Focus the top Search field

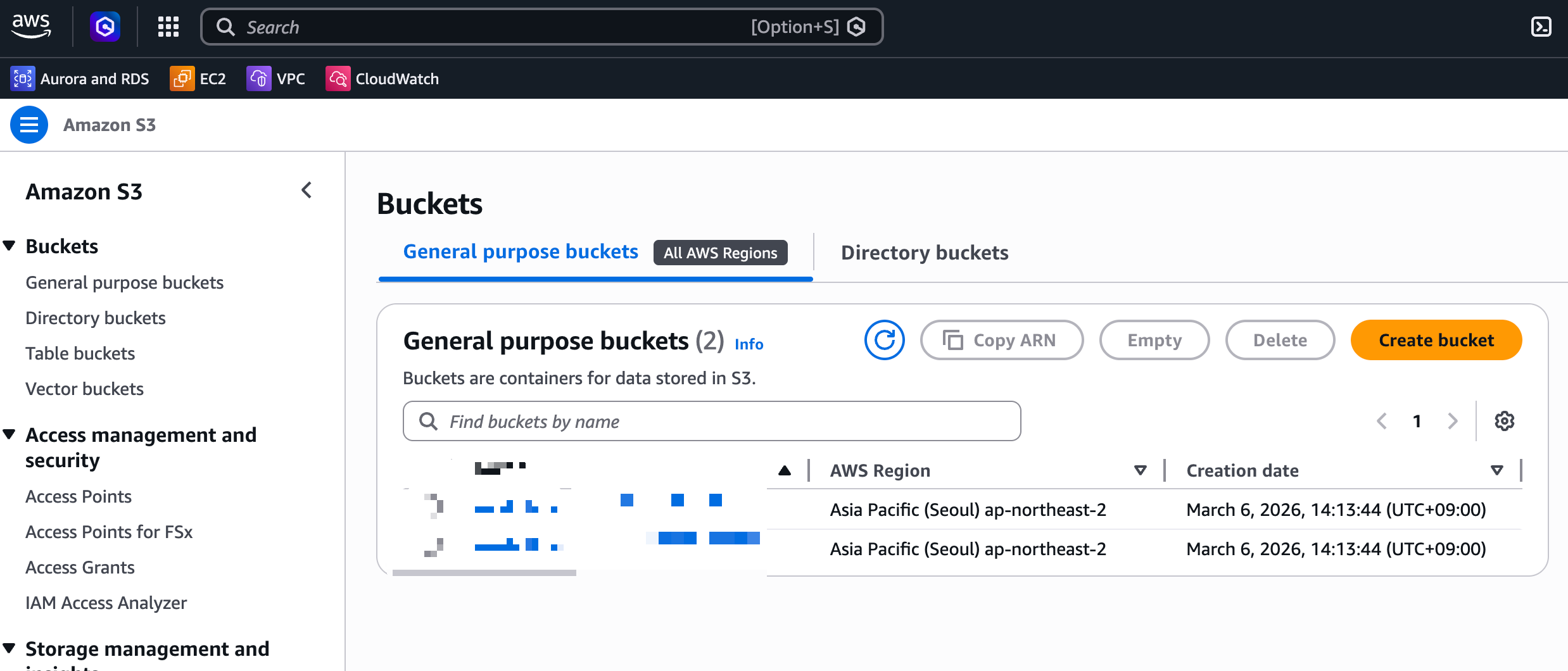[541, 27]
